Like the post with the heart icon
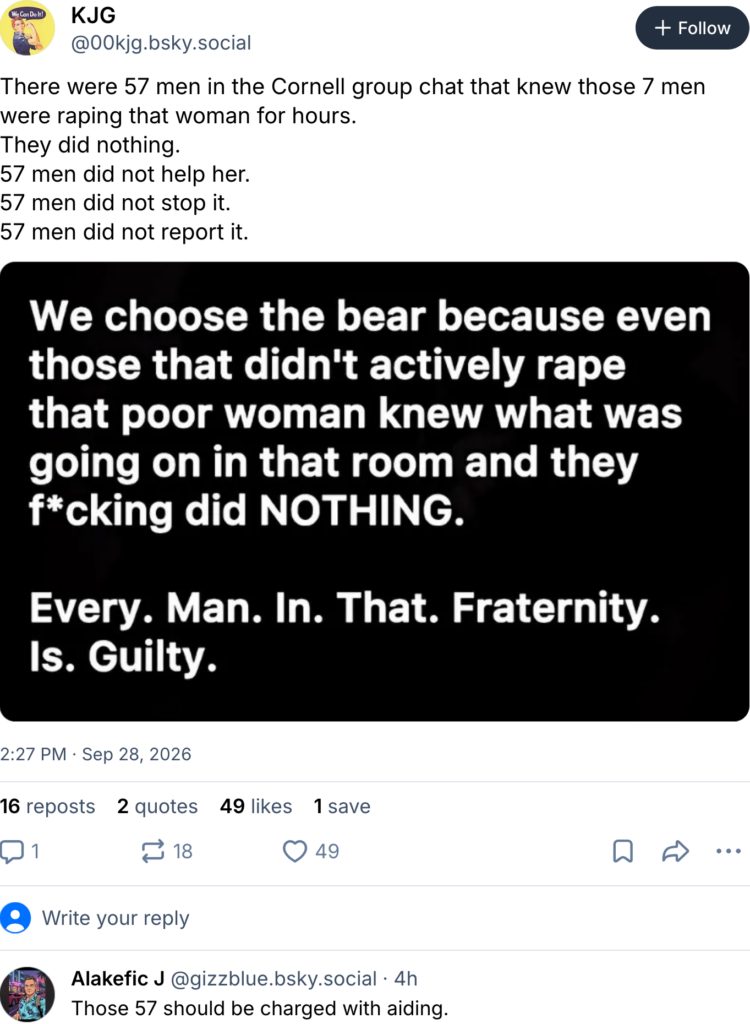 (295, 852)
